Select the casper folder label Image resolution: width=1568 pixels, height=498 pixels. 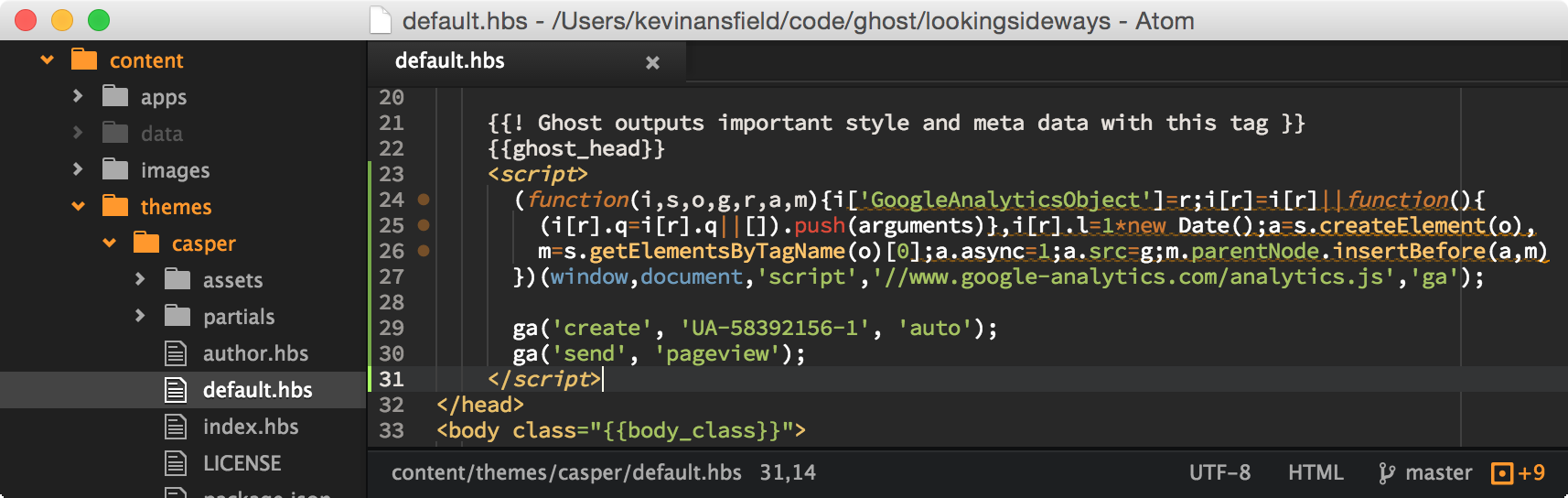pos(204,244)
